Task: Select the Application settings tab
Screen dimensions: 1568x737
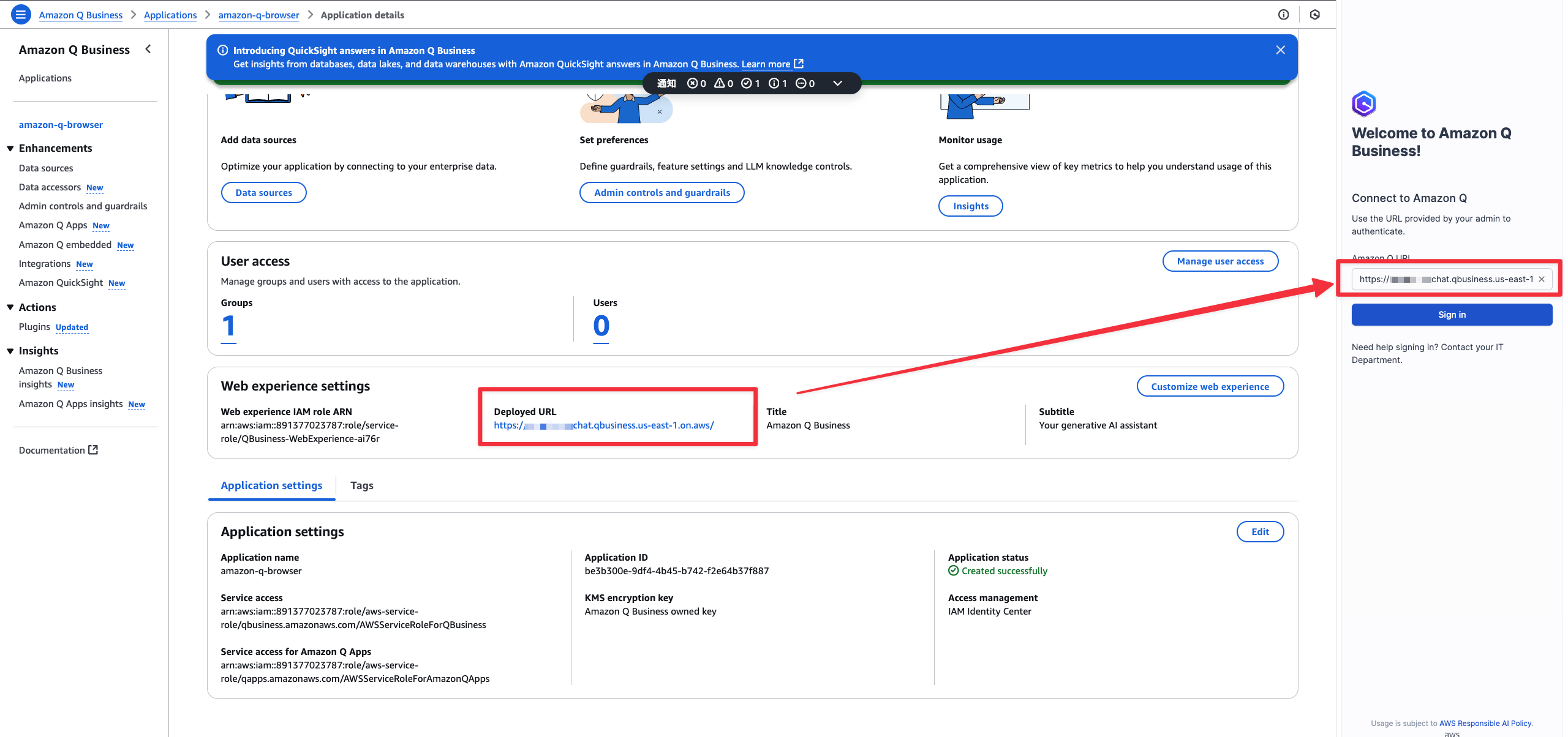Action: (x=271, y=485)
